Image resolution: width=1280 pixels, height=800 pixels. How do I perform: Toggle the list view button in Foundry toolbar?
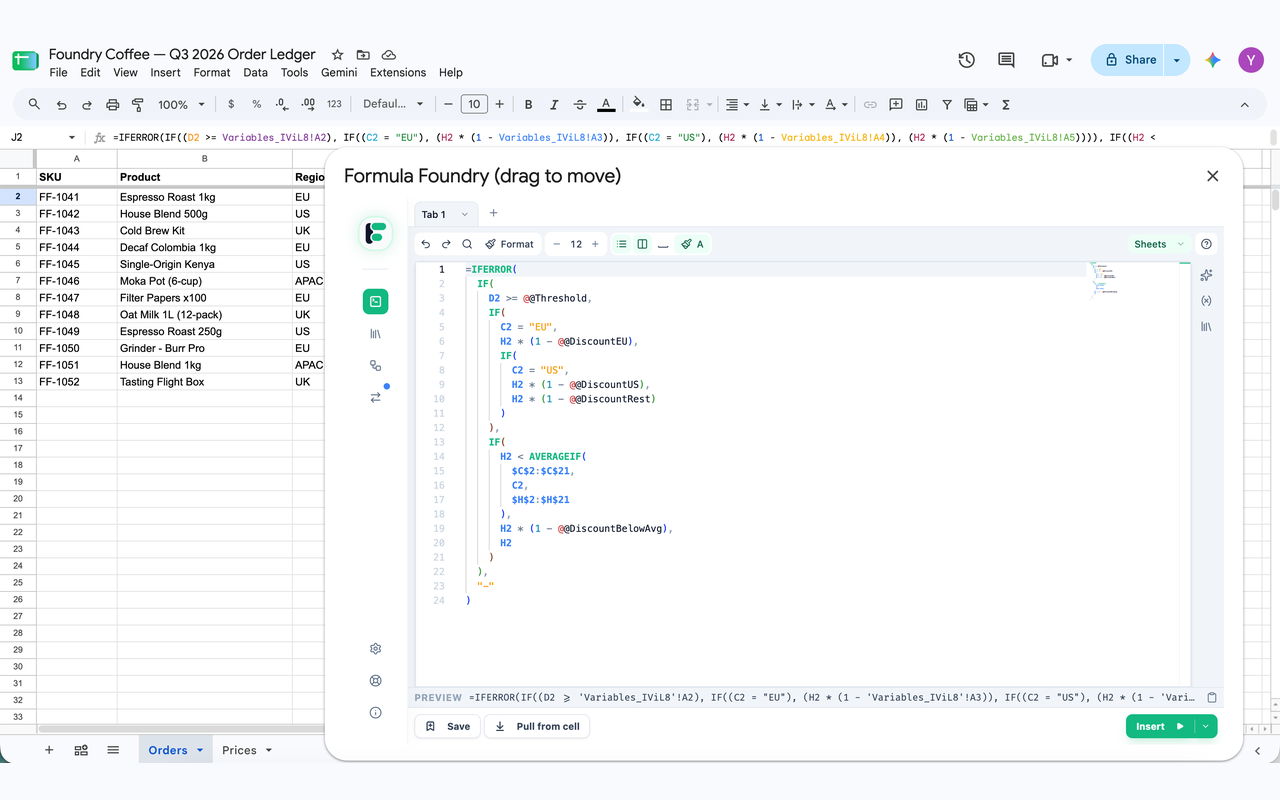coord(621,244)
